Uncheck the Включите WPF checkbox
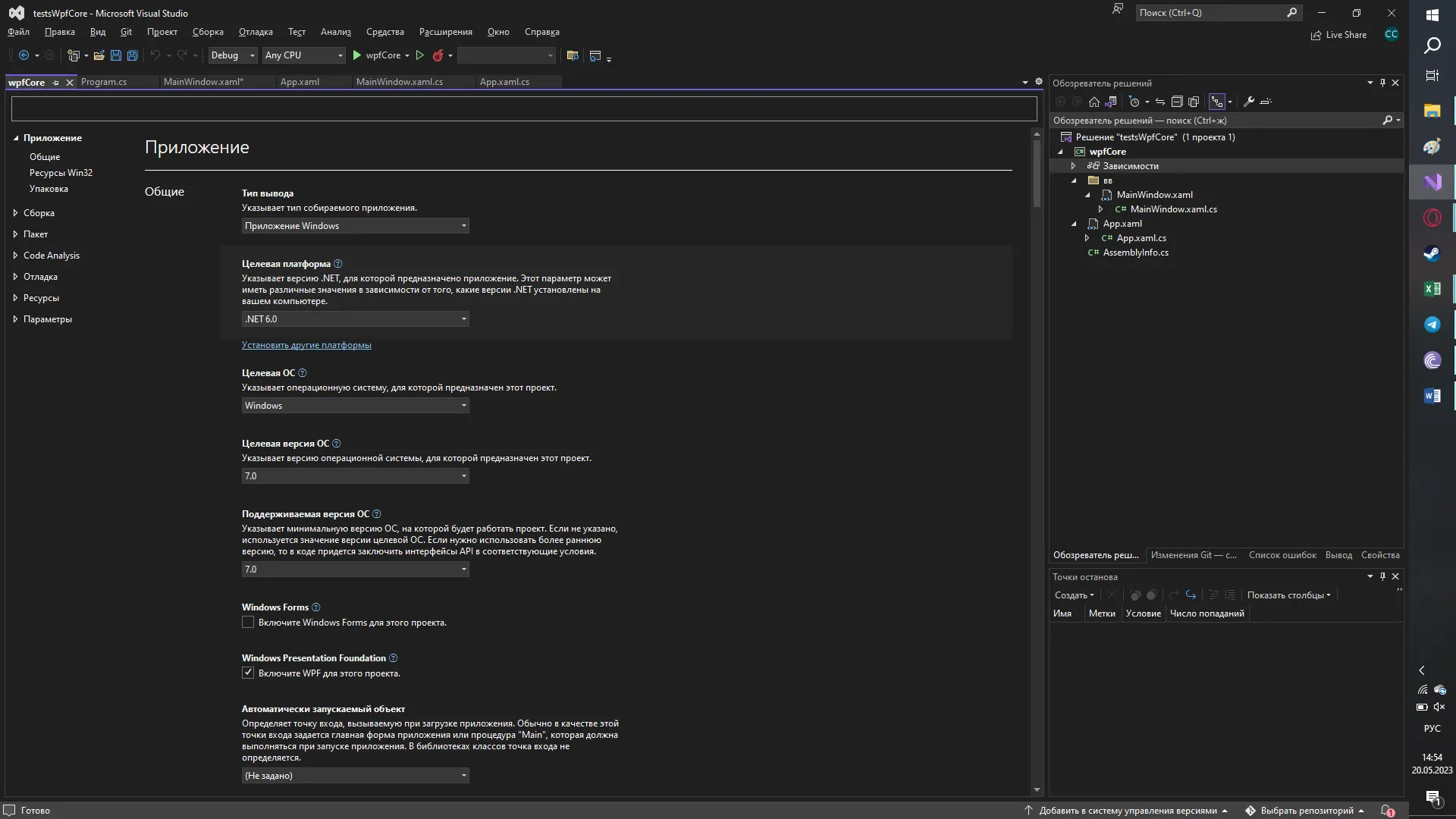This screenshot has height=819, width=1456. tap(248, 673)
